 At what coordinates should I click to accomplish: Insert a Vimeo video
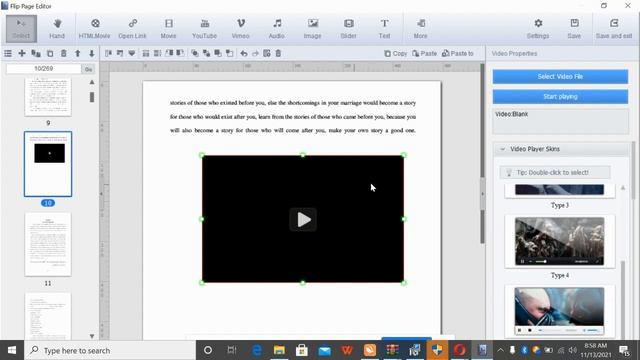click(x=240, y=29)
